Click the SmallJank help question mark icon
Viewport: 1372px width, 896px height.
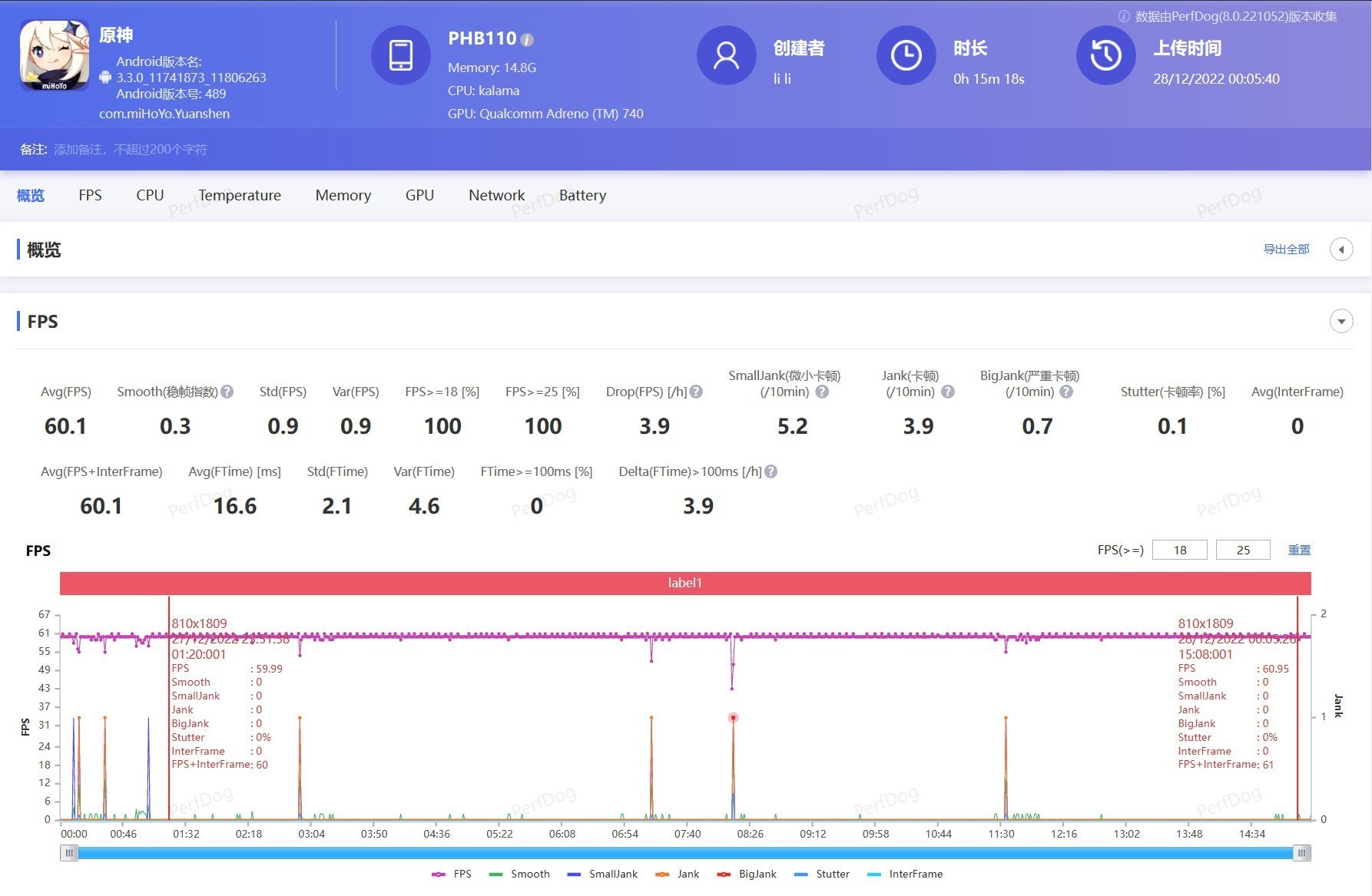[822, 392]
